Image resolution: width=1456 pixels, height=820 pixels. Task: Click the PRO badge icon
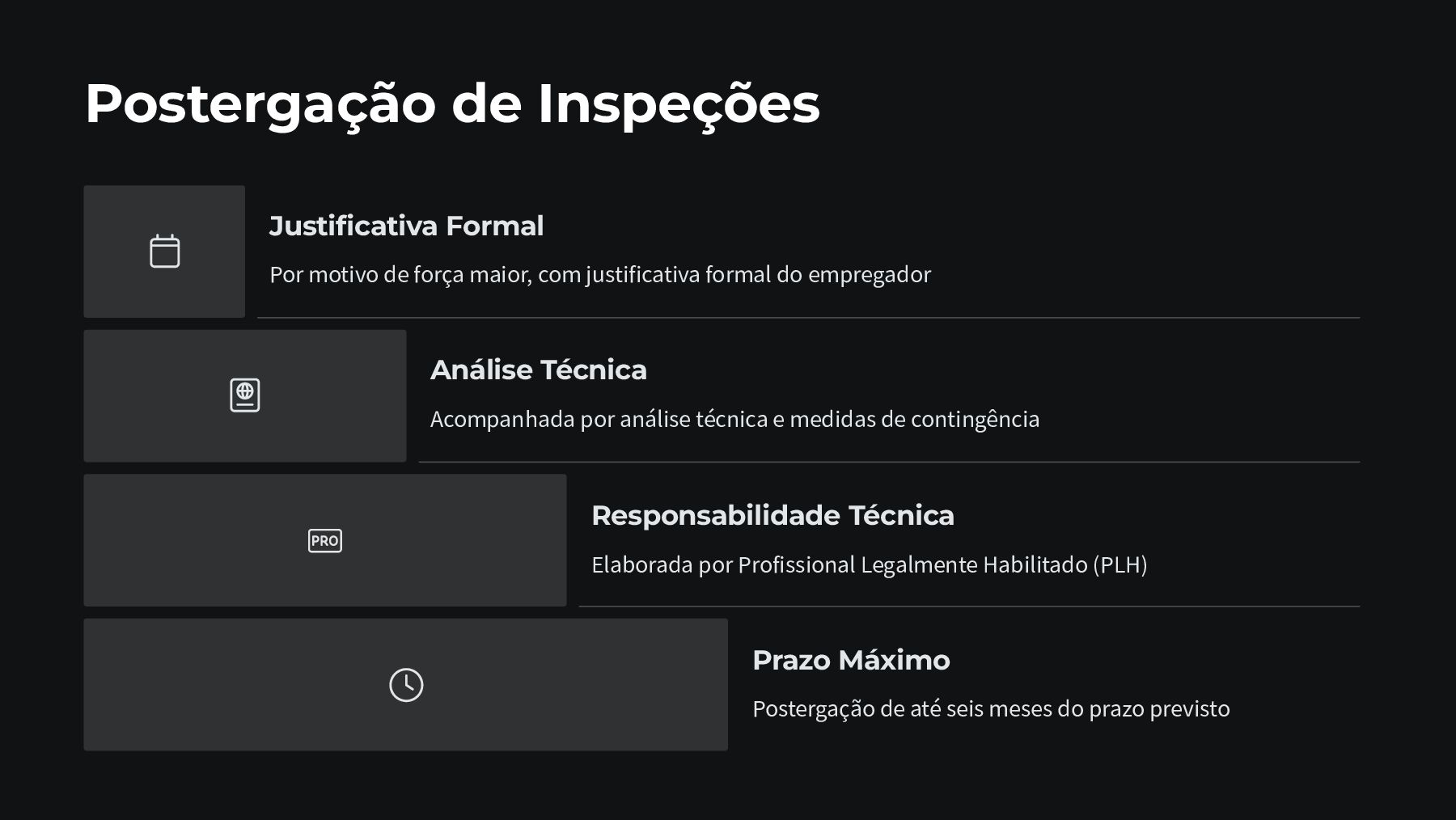pos(325,540)
